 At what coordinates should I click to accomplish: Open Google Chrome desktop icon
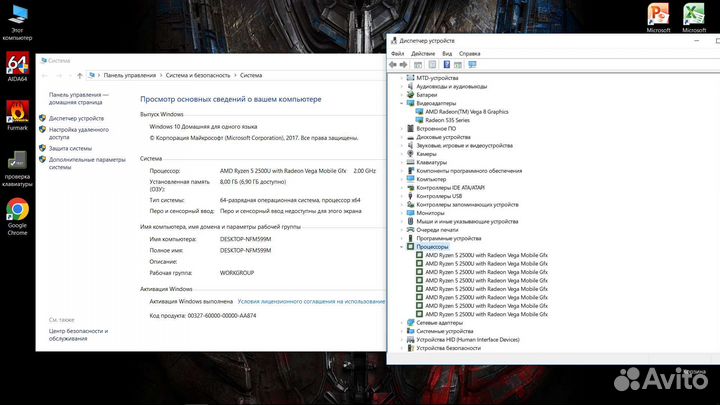click(17, 217)
